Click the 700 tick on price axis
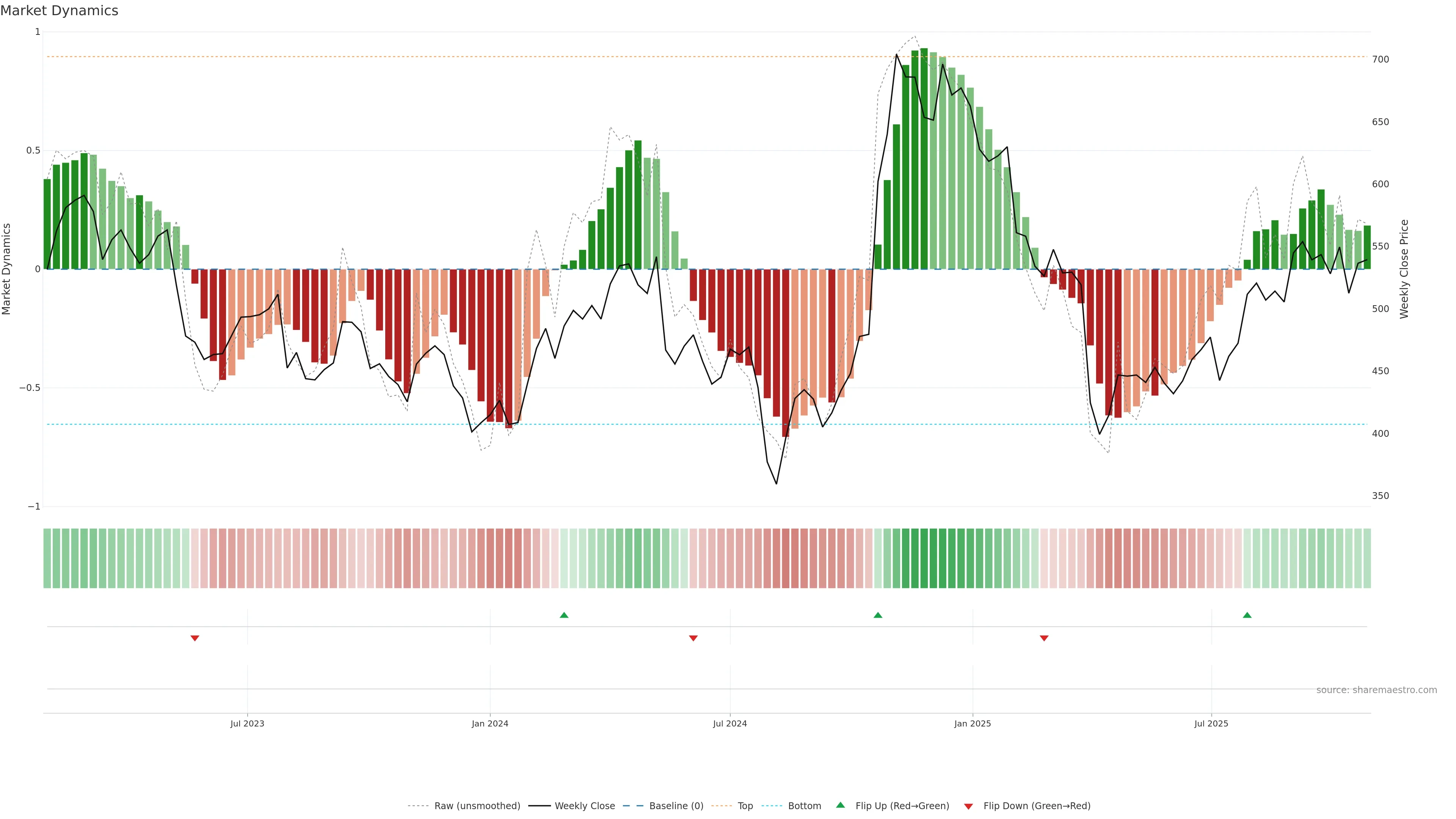1456x819 pixels. (1380, 60)
